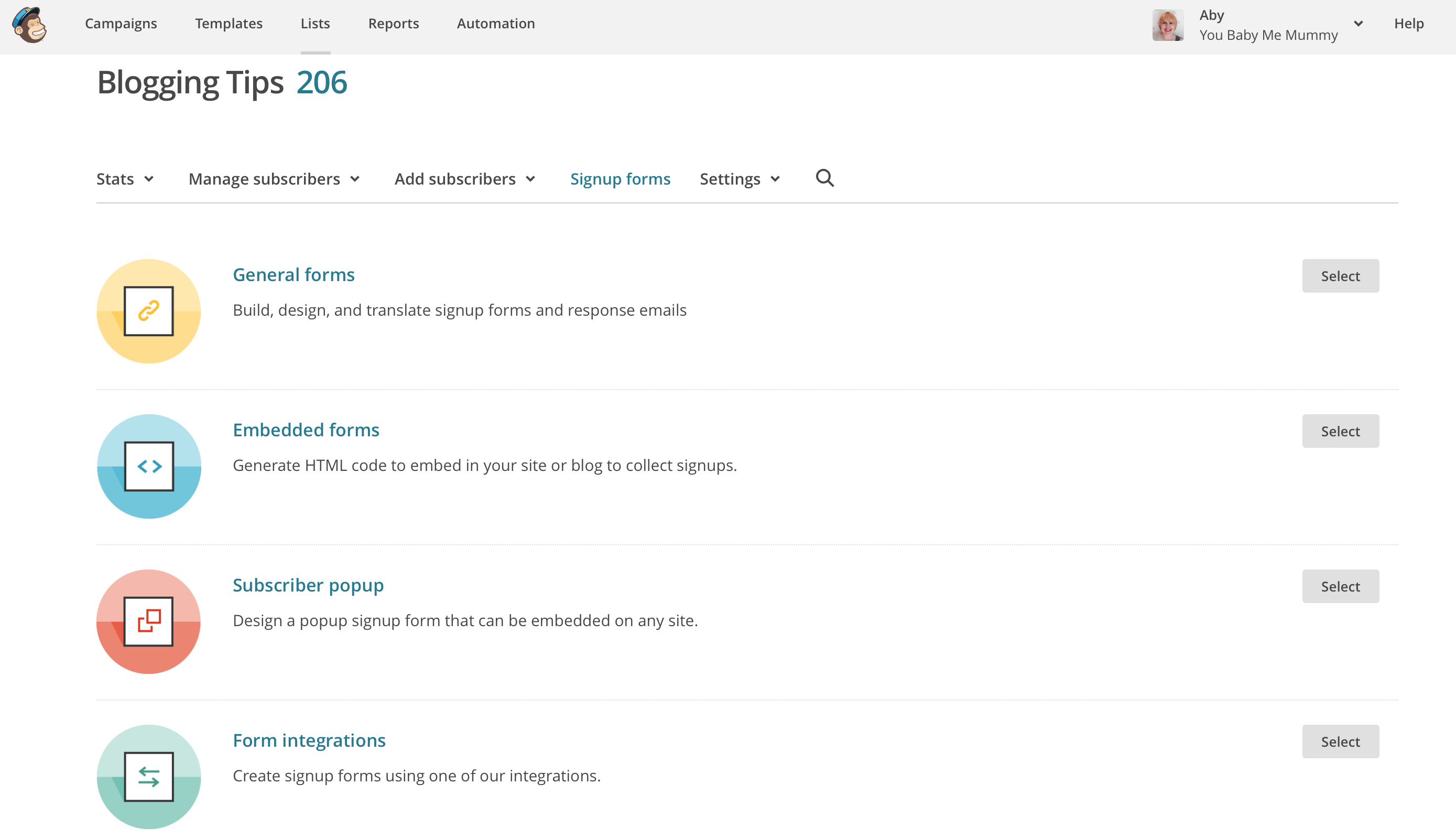Open the Subscriber popup heading link
Screen dimensions: 1456x838
pyautogui.click(x=308, y=585)
